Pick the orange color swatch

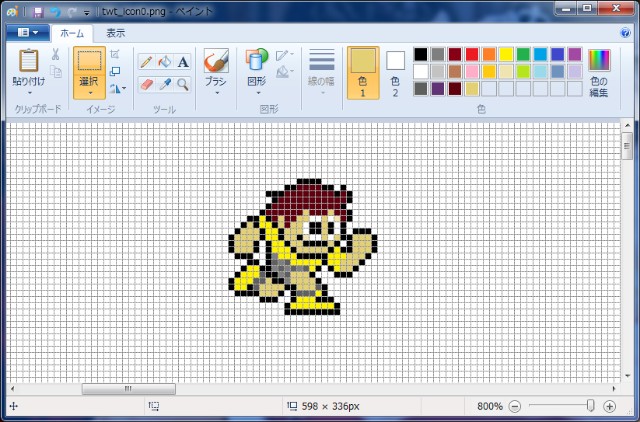[489, 54]
